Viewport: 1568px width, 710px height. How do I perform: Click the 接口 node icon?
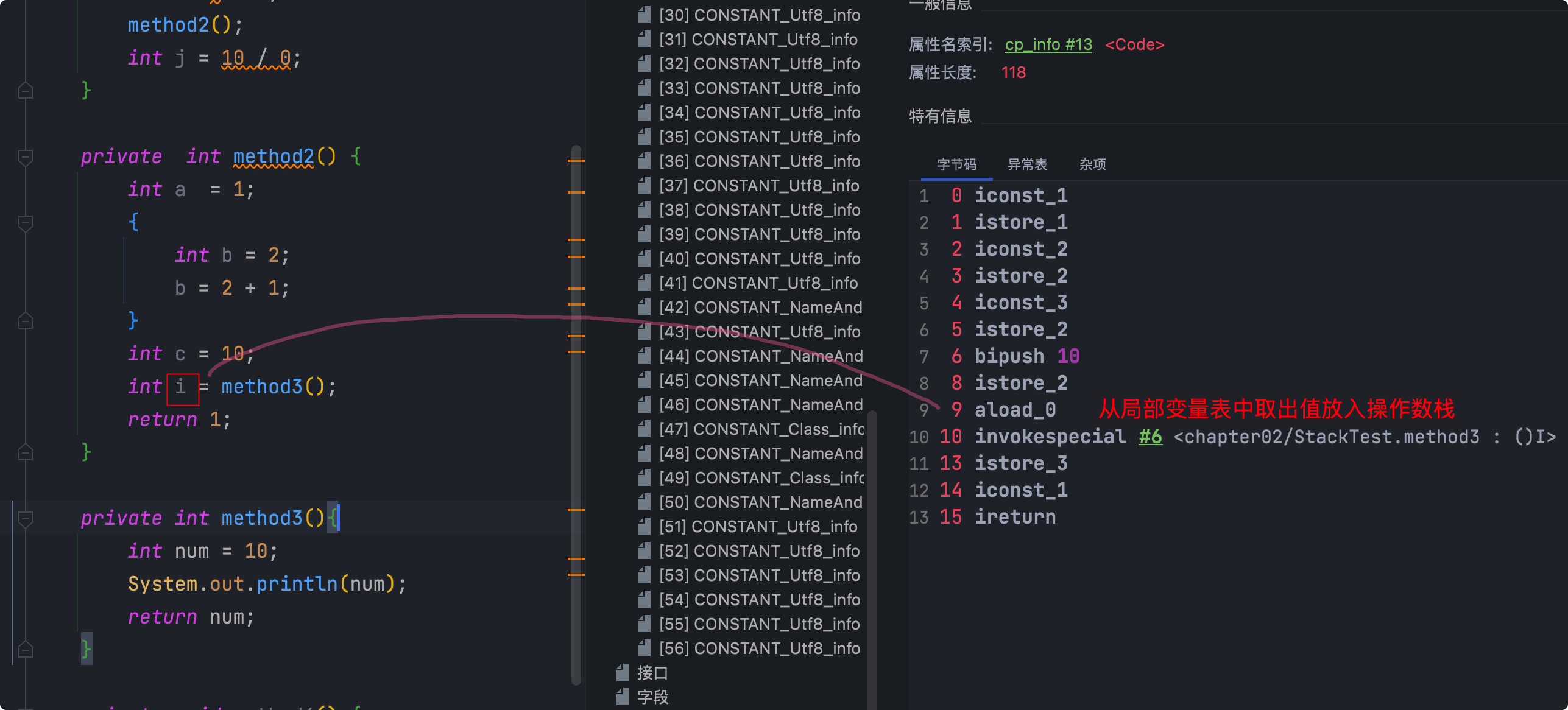click(622, 673)
